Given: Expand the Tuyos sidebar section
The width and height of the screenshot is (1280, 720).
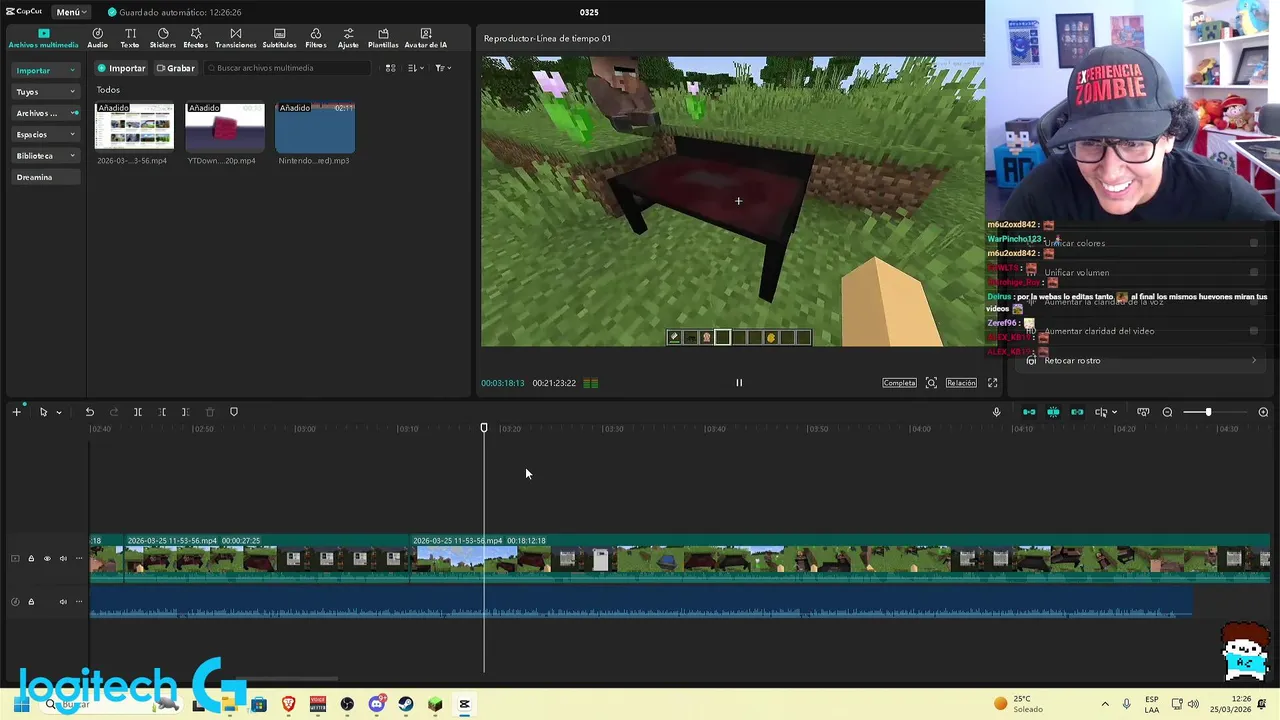Looking at the screenshot, I should click(x=45, y=91).
